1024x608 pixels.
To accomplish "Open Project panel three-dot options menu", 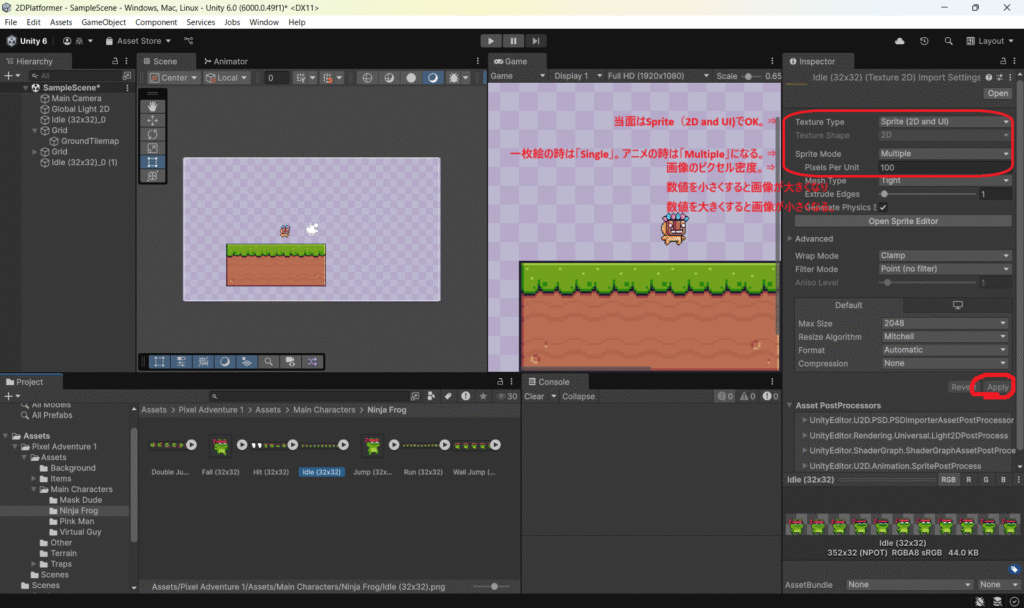I will click(x=511, y=381).
